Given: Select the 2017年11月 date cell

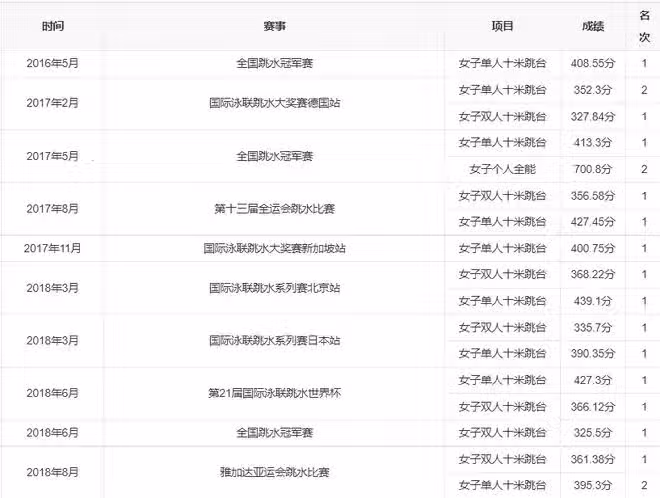Looking at the screenshot, I should click(52, 249).
